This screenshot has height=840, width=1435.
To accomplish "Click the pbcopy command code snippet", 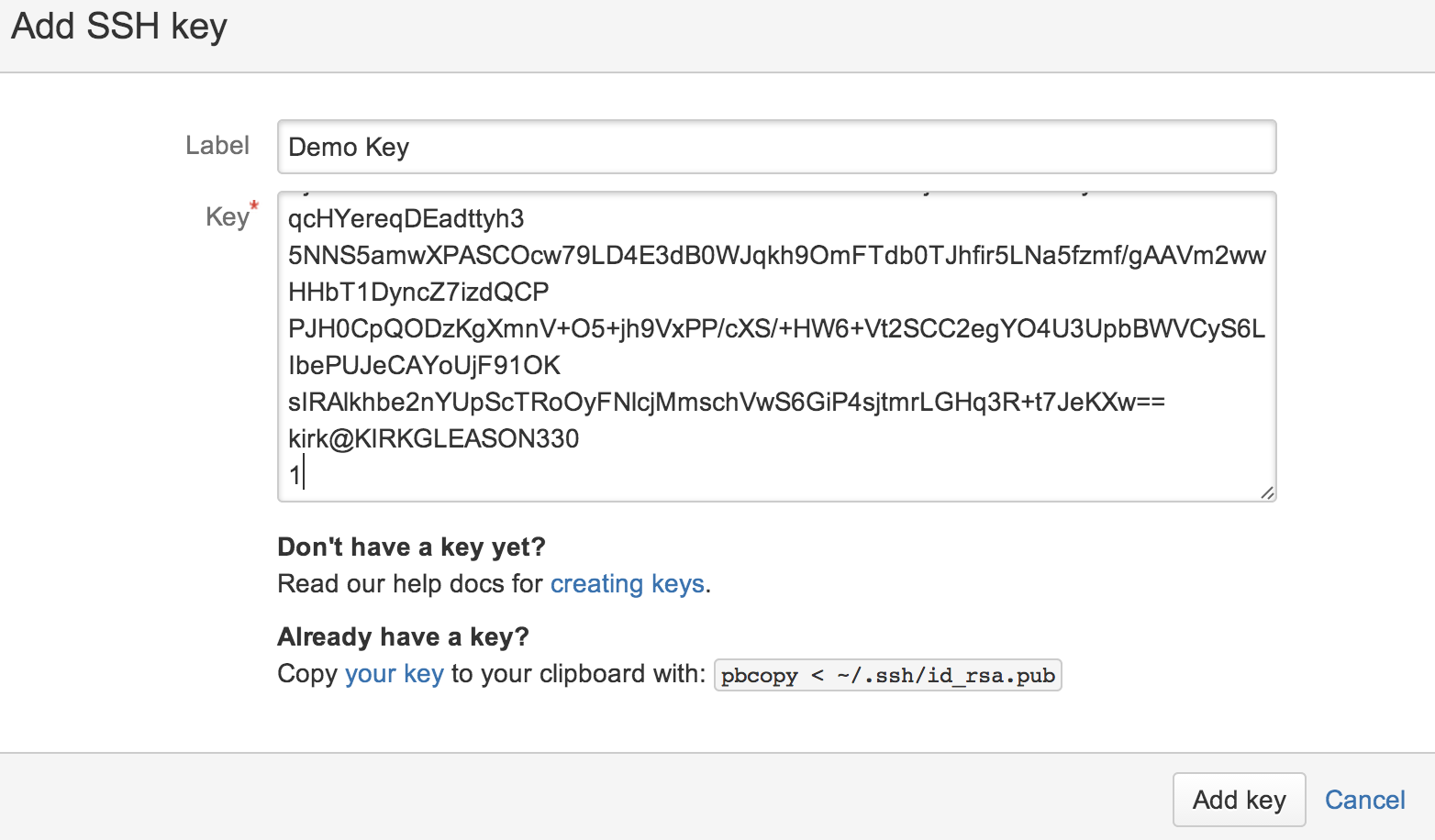I will [x=887, y=675].
